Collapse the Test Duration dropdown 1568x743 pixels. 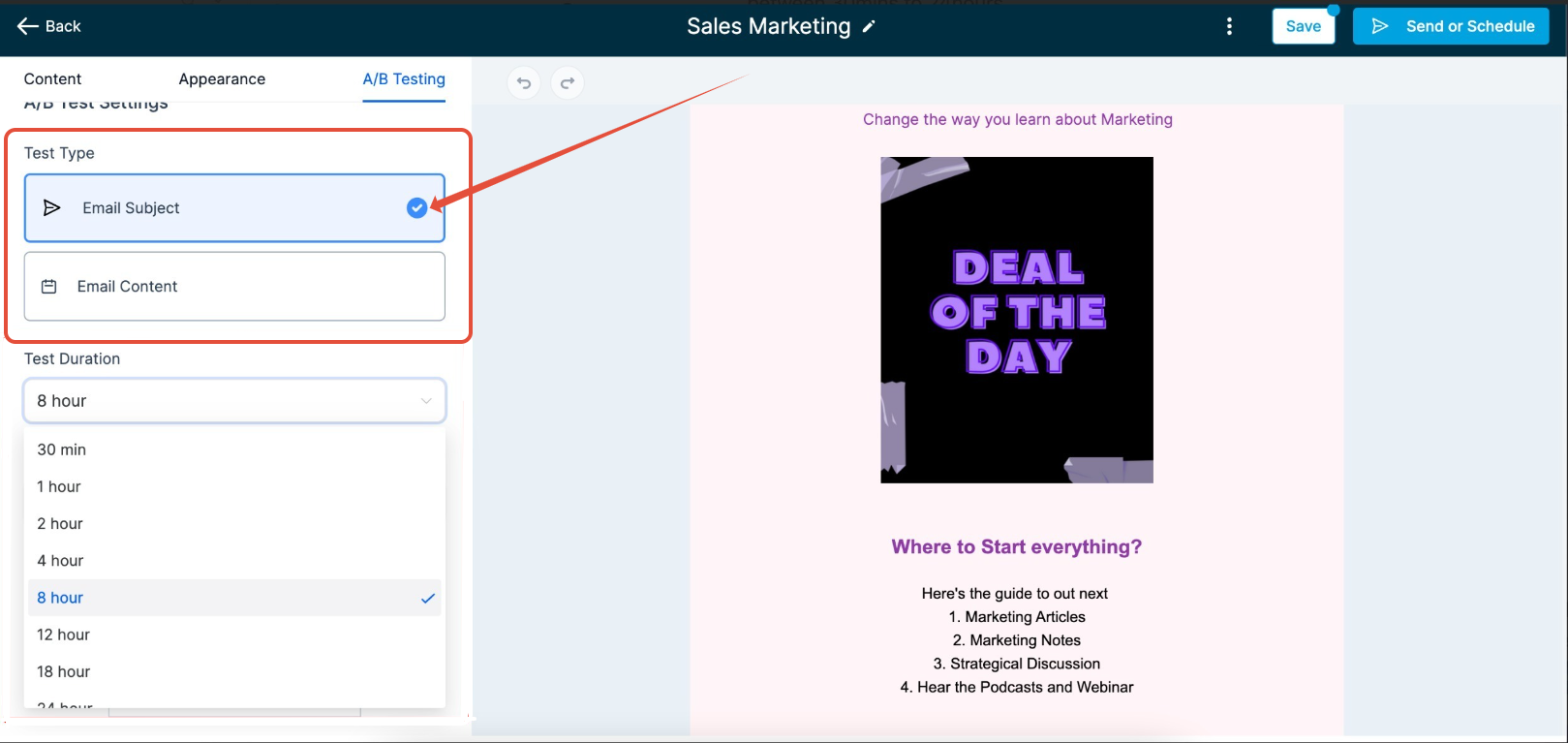(234, 401)
